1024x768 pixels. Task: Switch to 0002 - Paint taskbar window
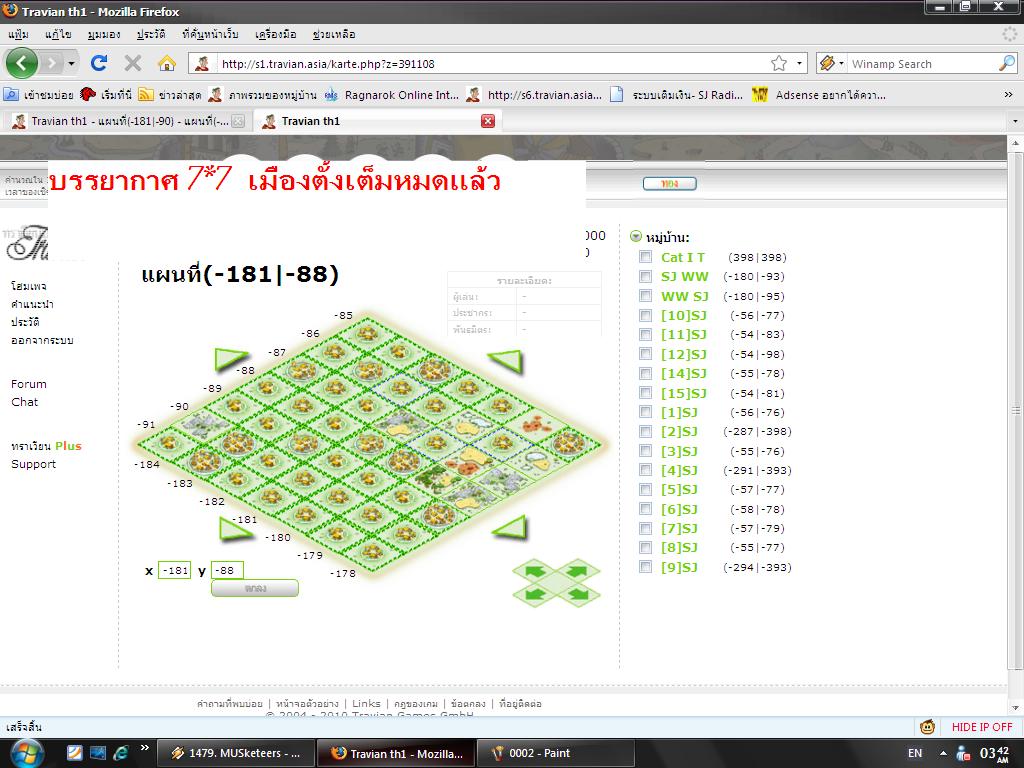coord(556,753)
